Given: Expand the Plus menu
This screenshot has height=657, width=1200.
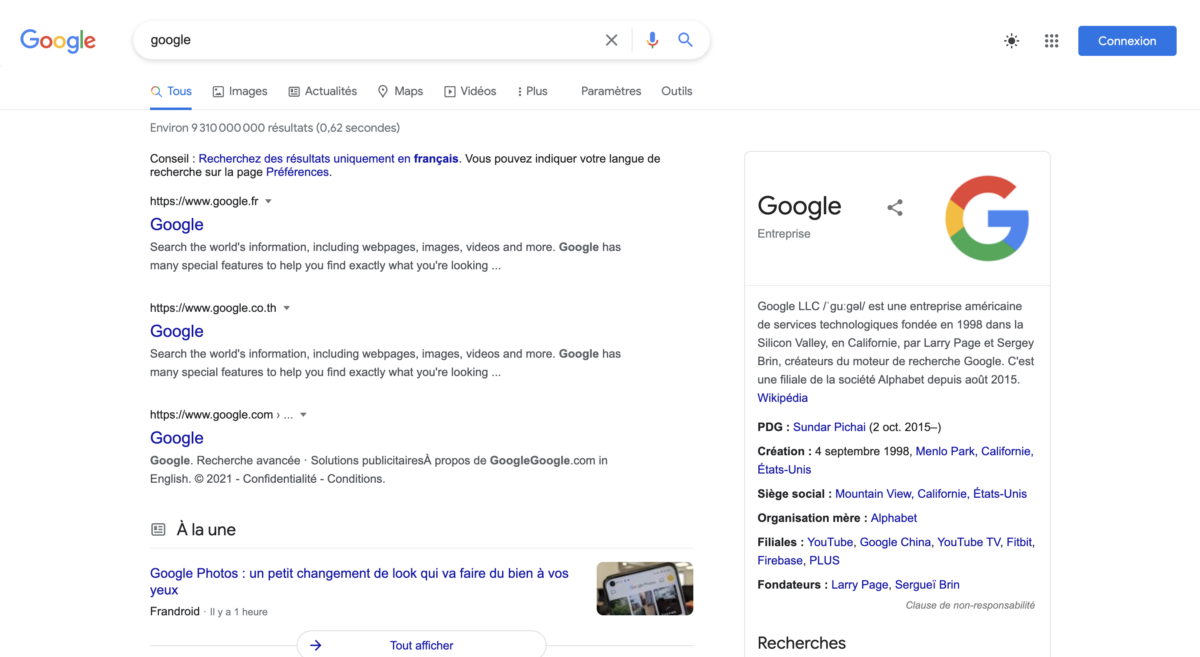Looking at the screenshot, I should point(532,91).
